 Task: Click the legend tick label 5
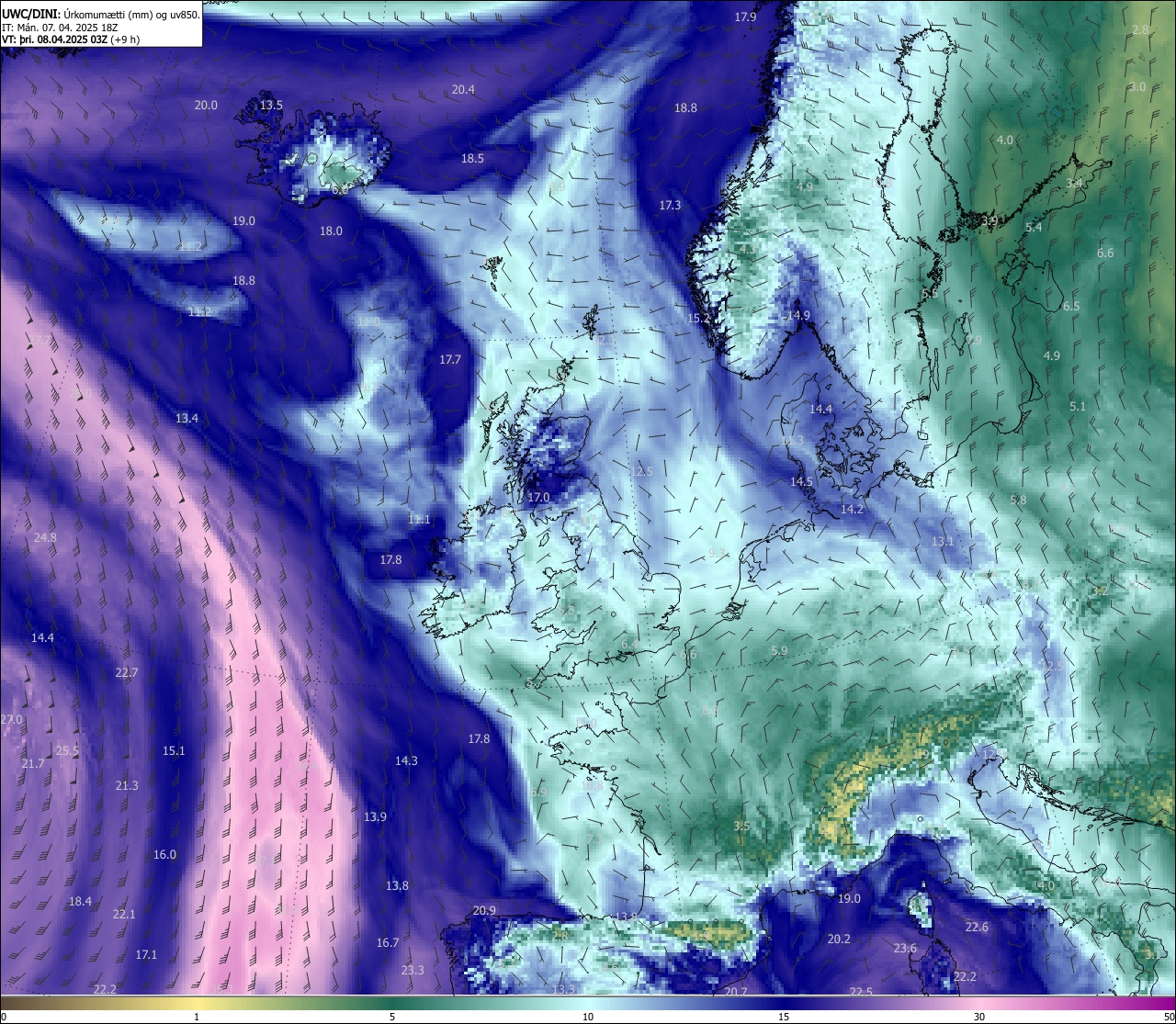[392, 1017]
